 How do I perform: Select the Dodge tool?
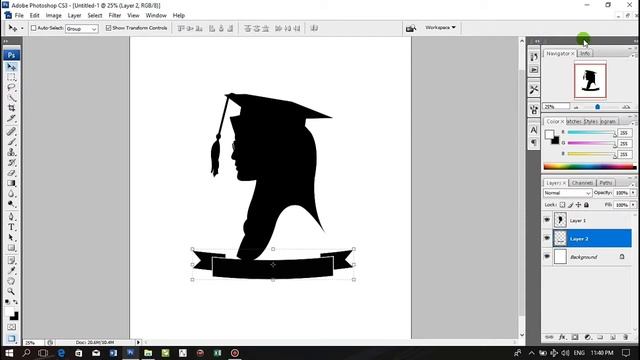click(x=11, y=204)
